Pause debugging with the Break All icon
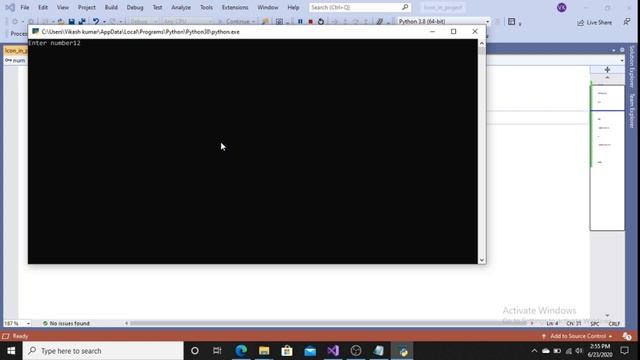 coord(300,21)
